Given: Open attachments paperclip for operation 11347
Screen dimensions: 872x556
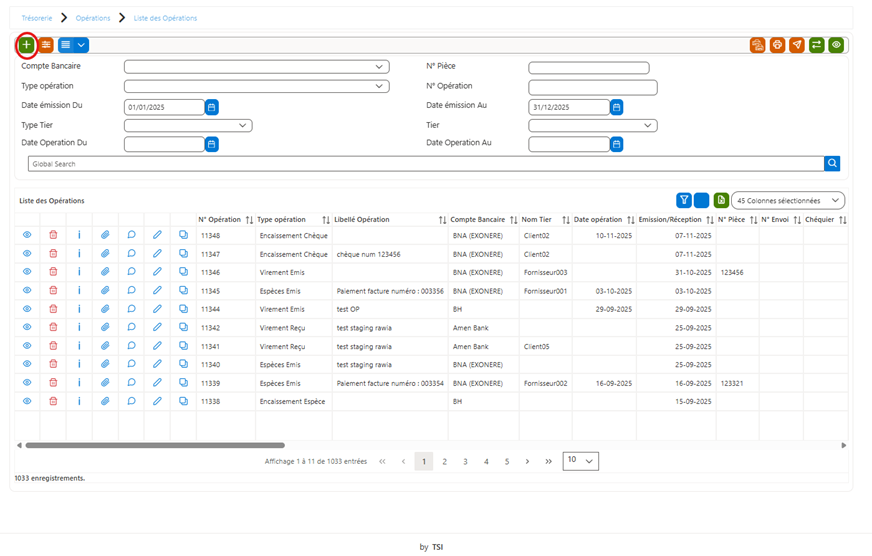Looking at the screenshot, I should (105, 254).
